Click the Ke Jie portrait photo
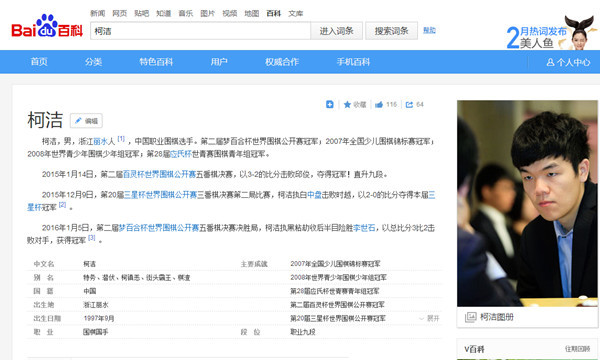 pyautogui.click(x=527, y=203)
